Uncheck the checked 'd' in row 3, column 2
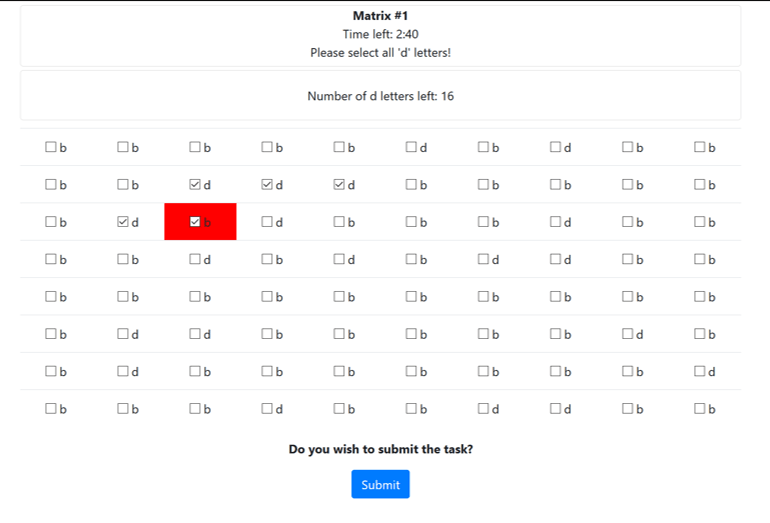 point(123,222)
